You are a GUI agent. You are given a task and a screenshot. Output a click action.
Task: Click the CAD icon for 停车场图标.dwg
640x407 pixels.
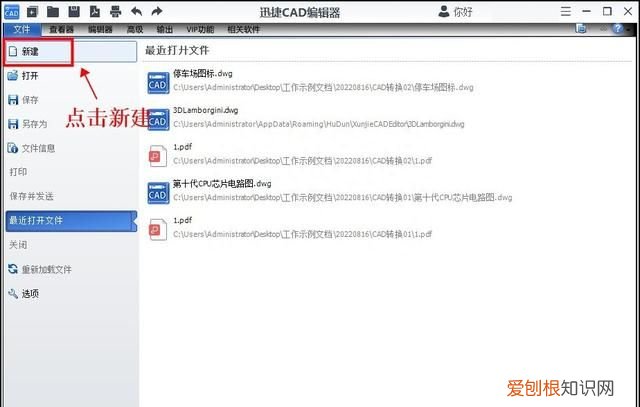(x=158, y=82)
